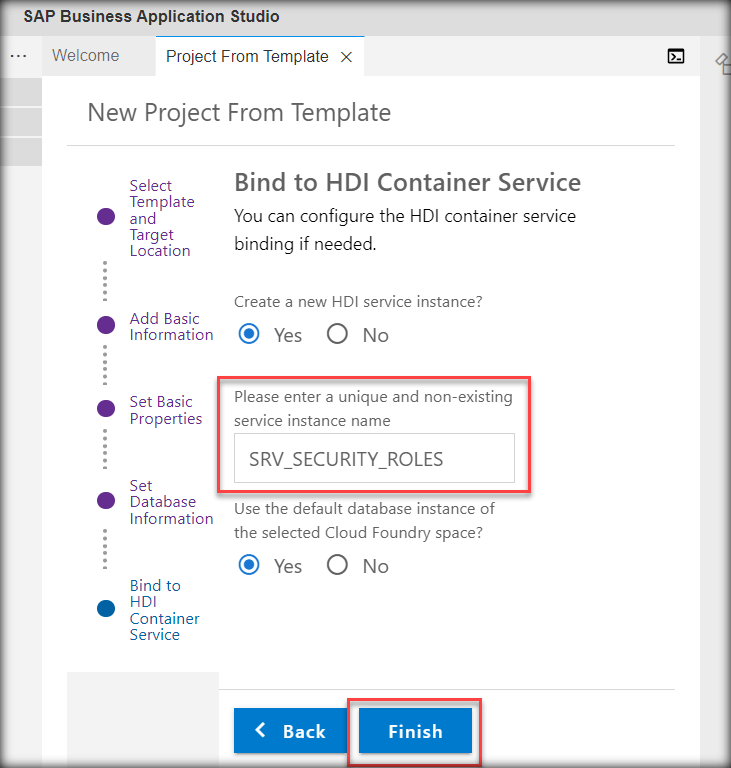Screen dimensions: 731x768
Task: Select No for new HDI service instance
Action: click(337, 334)
